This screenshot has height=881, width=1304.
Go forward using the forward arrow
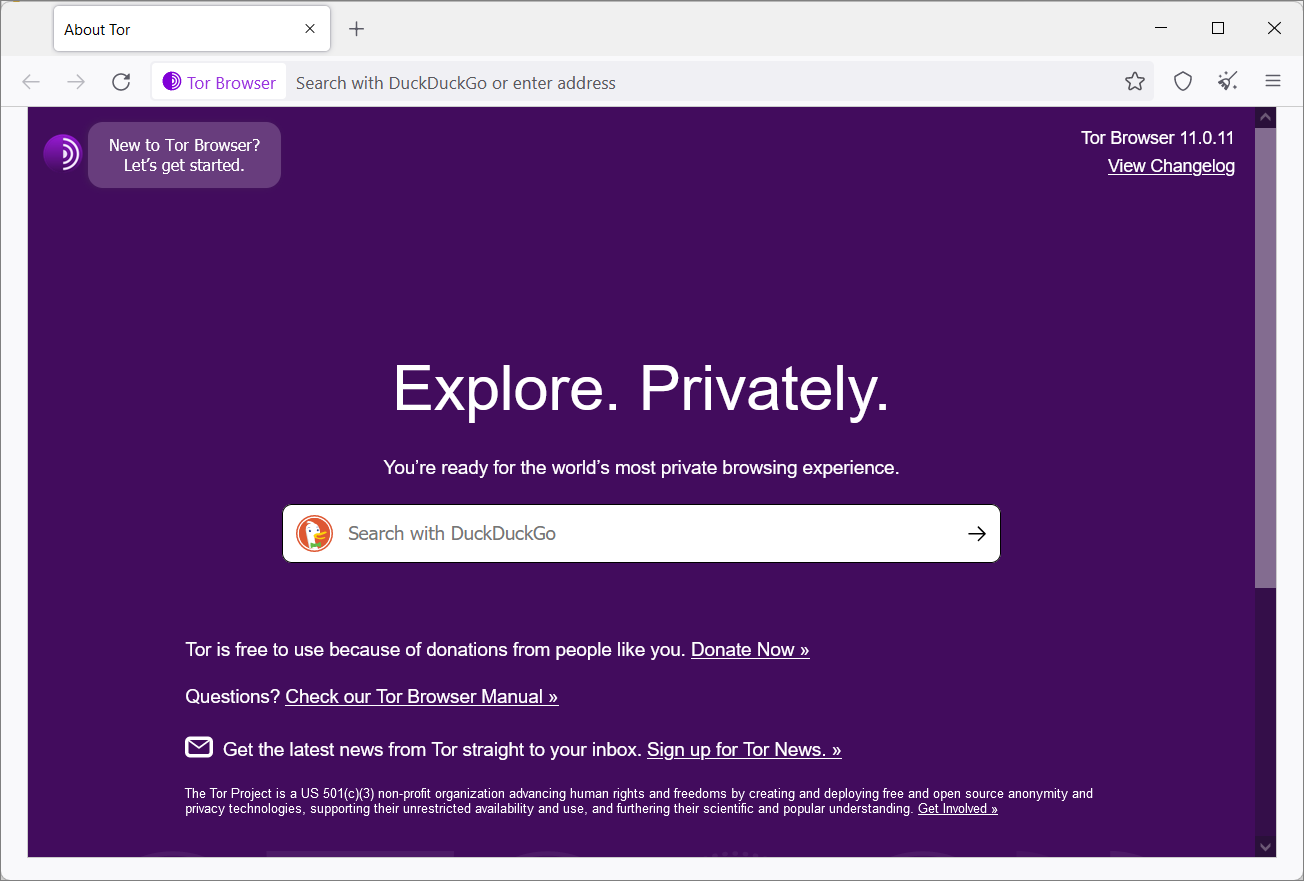76,82
